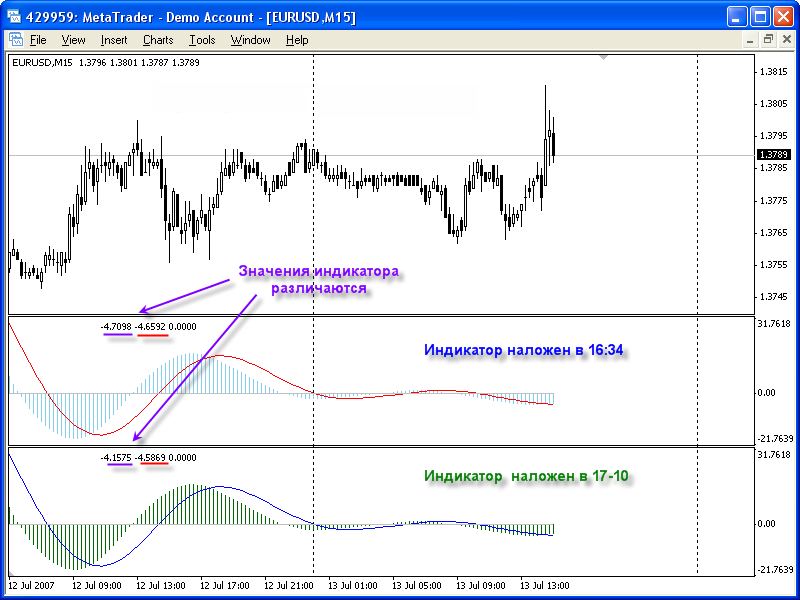Image resolution: width=800 pixels, height=600 pixels.
Task: Open the Tools menu
Action: coord(202,40)
